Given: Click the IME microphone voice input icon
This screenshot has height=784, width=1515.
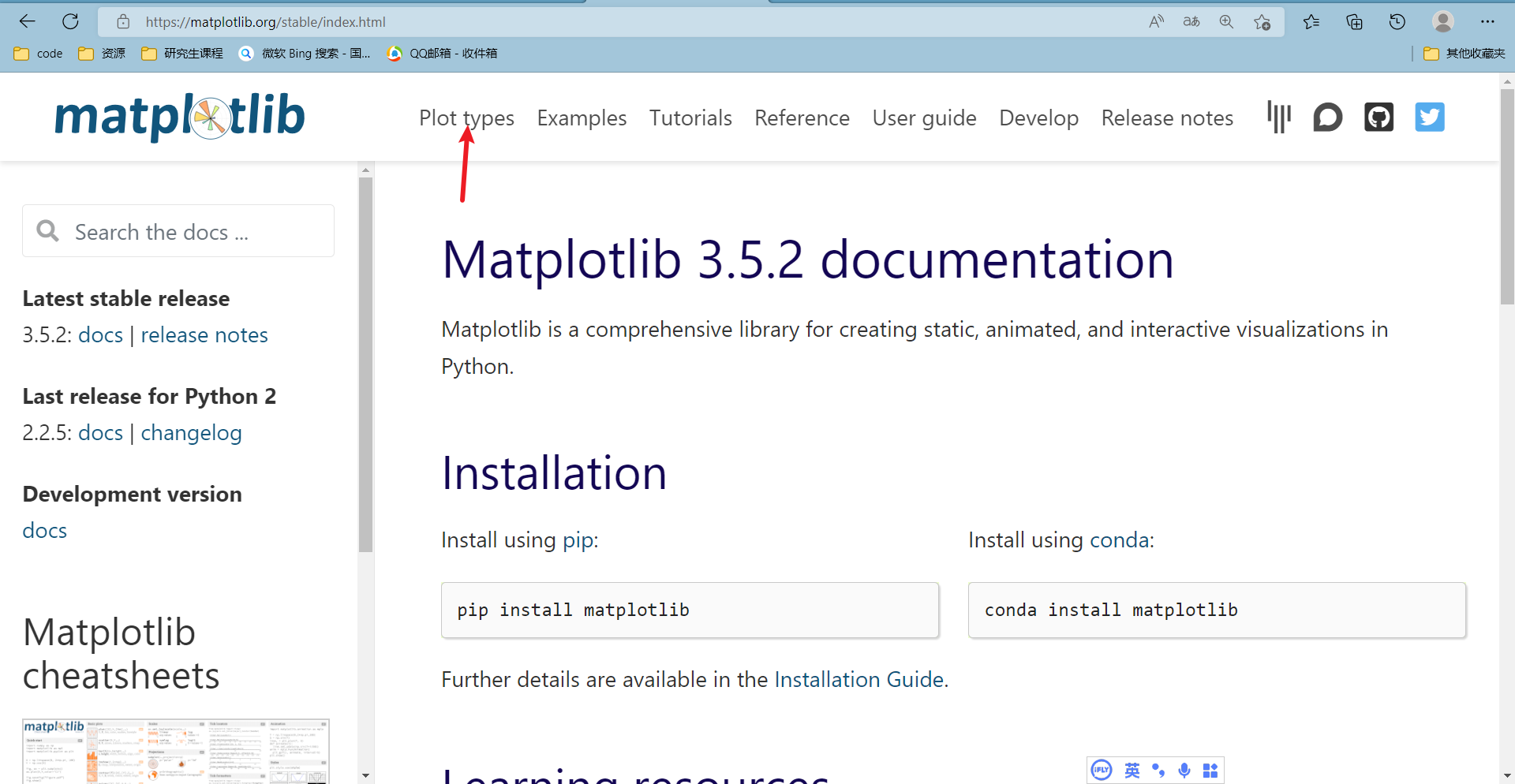Looking at the screenshot, I should tap(1184, 770).
